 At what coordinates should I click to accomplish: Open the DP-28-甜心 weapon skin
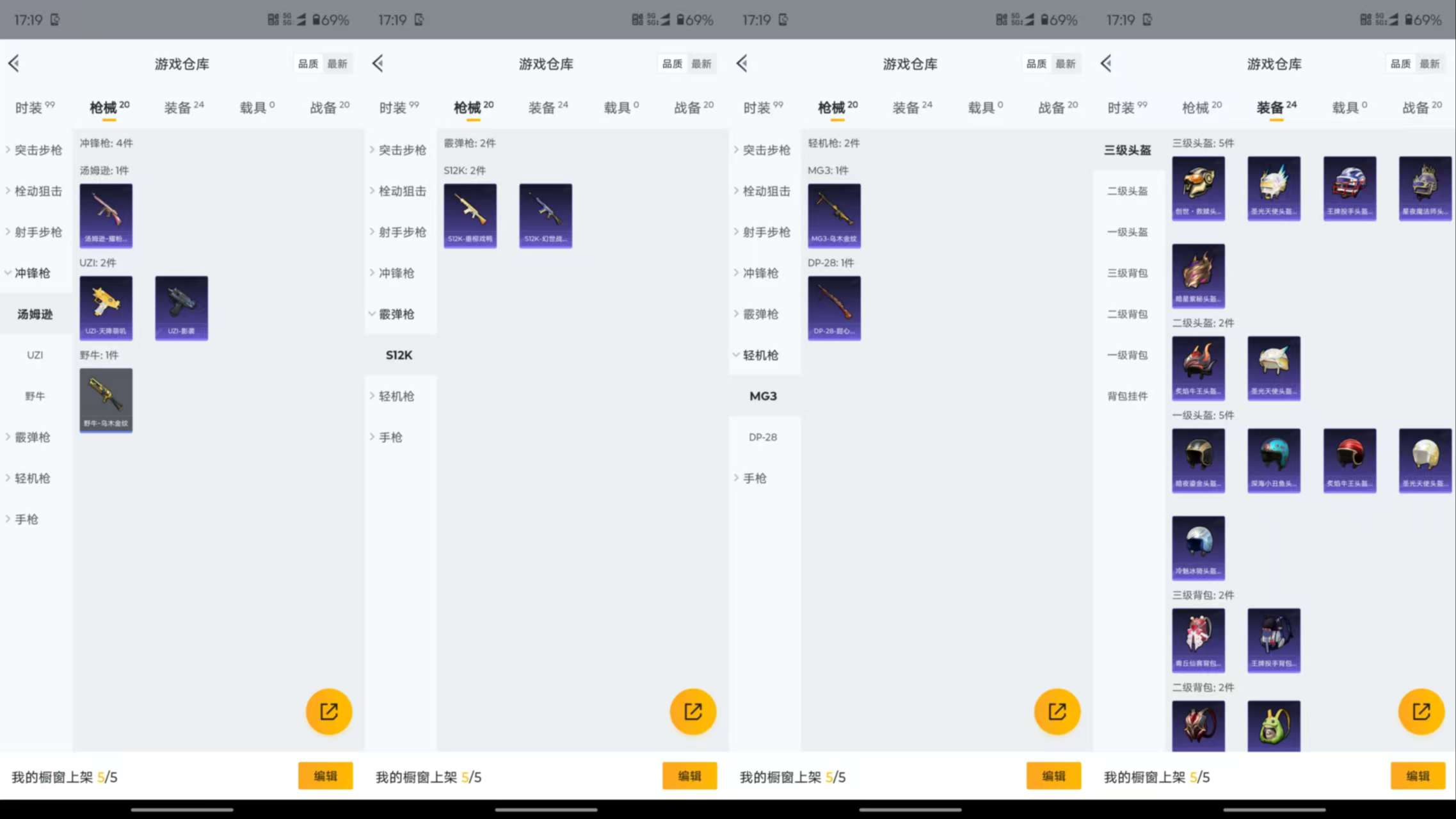834,307
